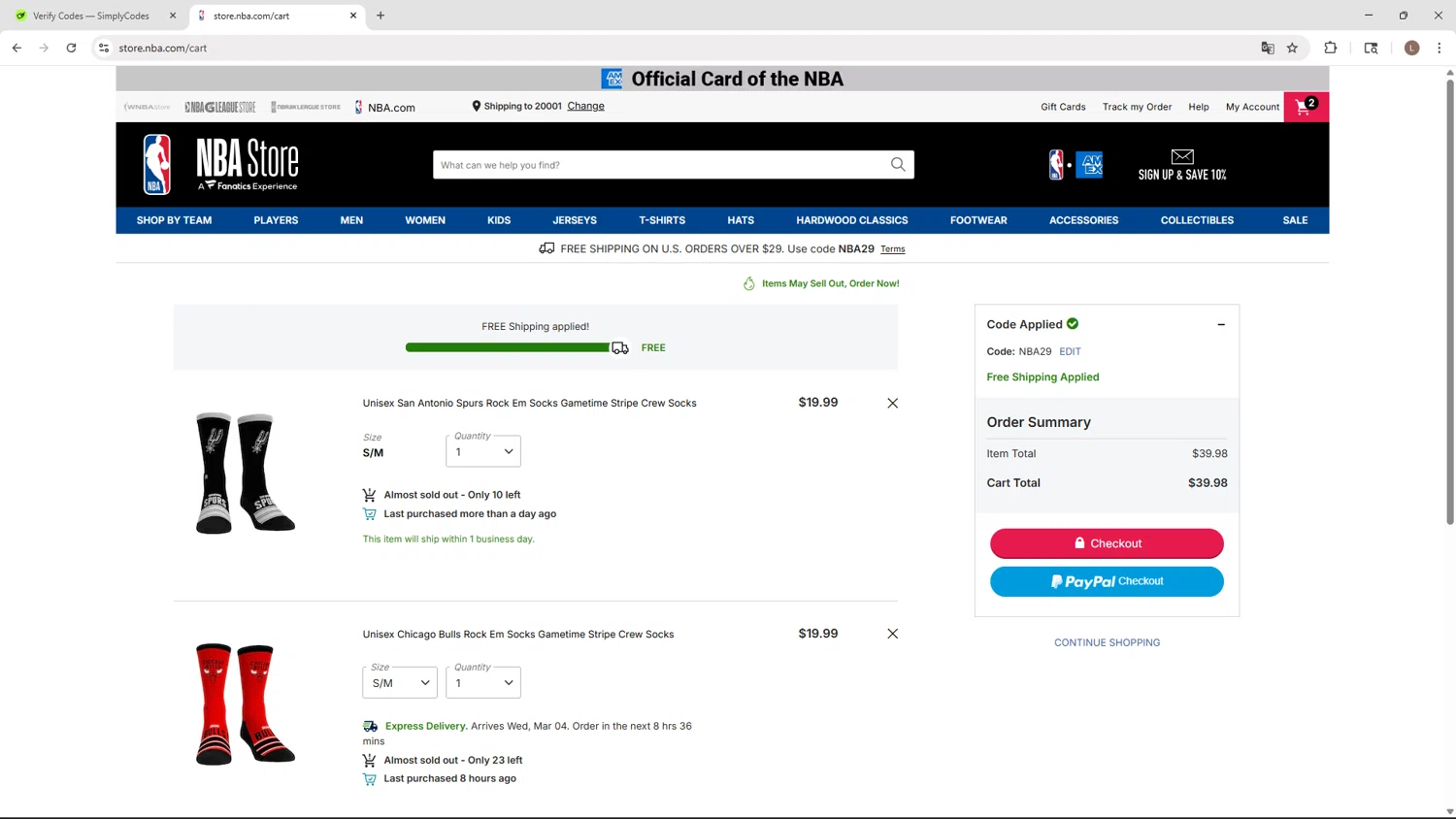
Task: Open the COLLECTIBLES menu
Action: click(x=1197, y=220)
